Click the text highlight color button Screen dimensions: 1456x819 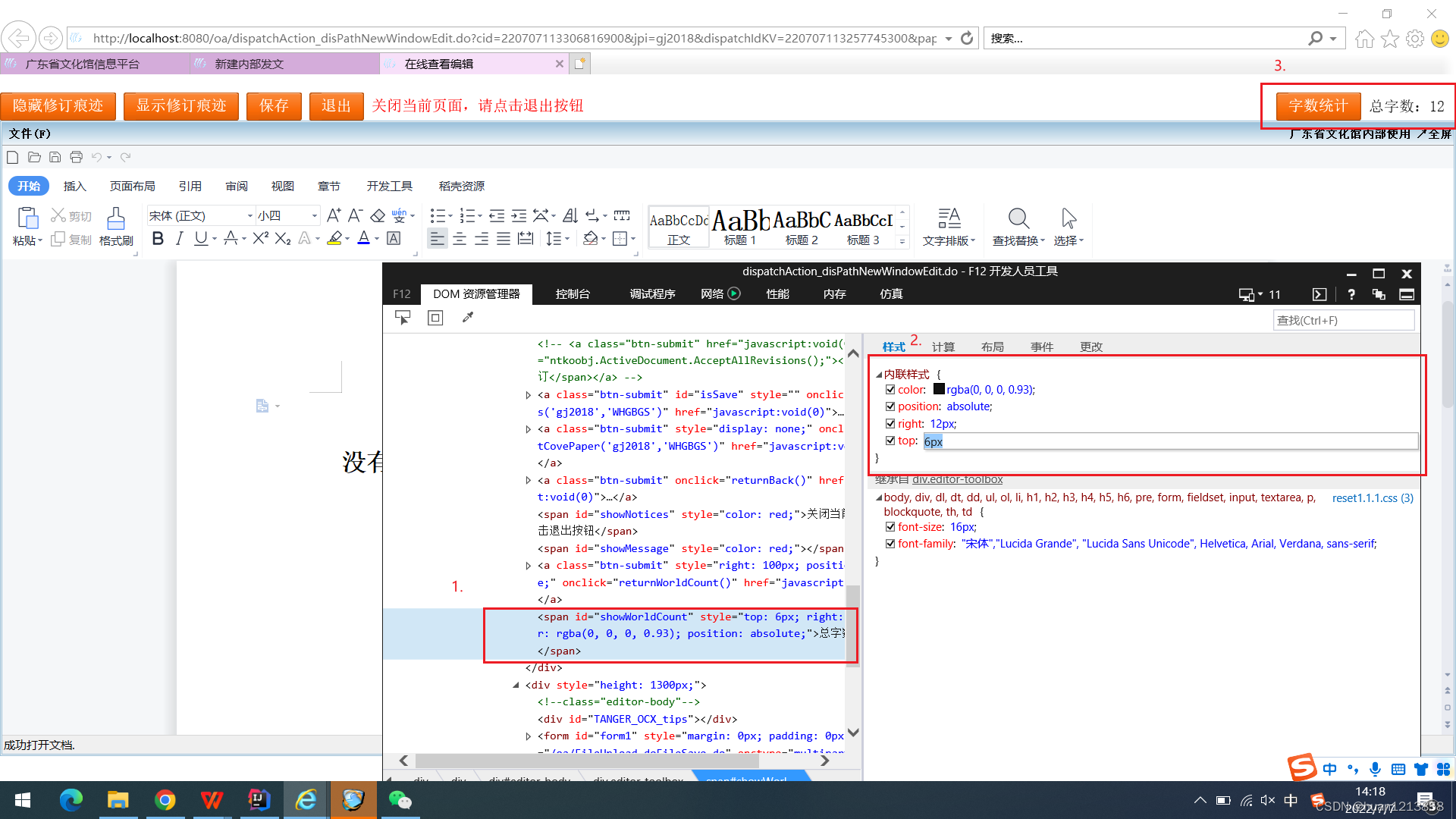coord(334,239)
